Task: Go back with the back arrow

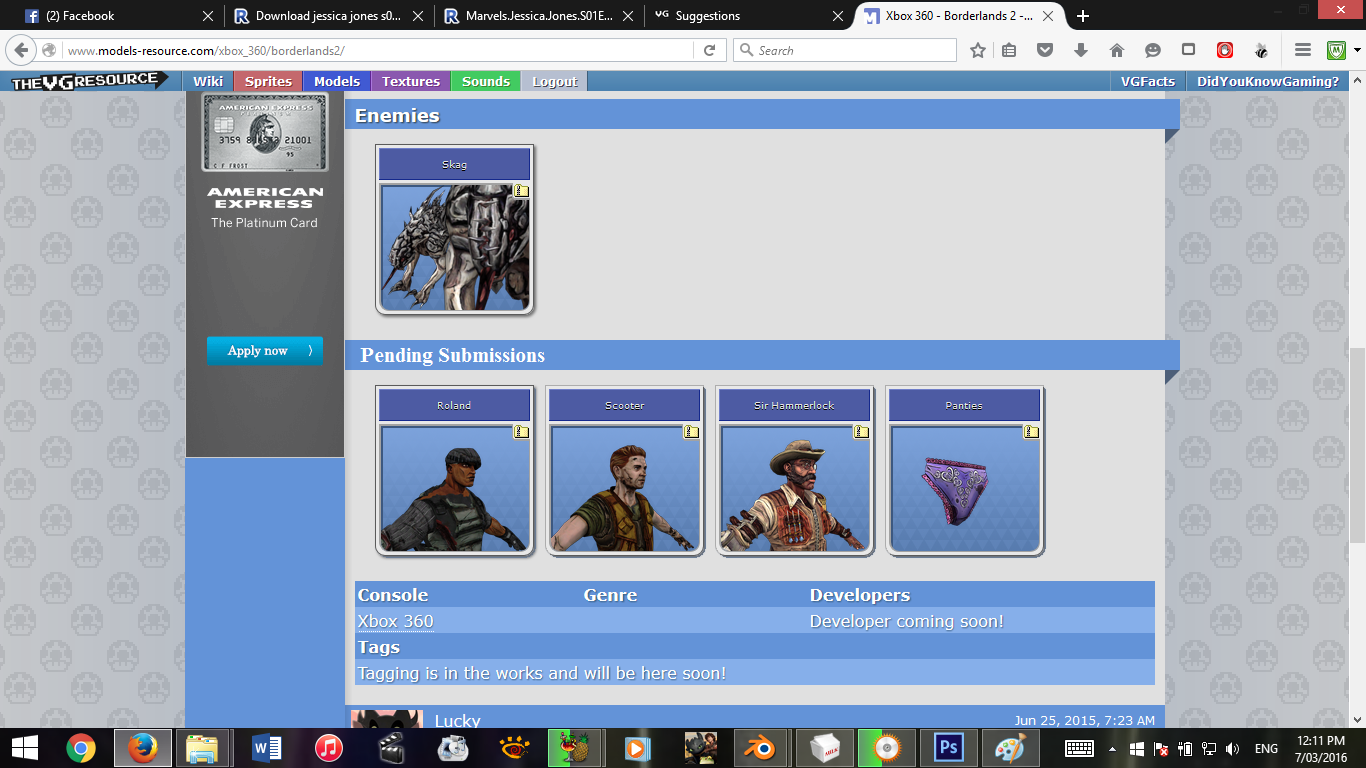Action: (22, 50)
